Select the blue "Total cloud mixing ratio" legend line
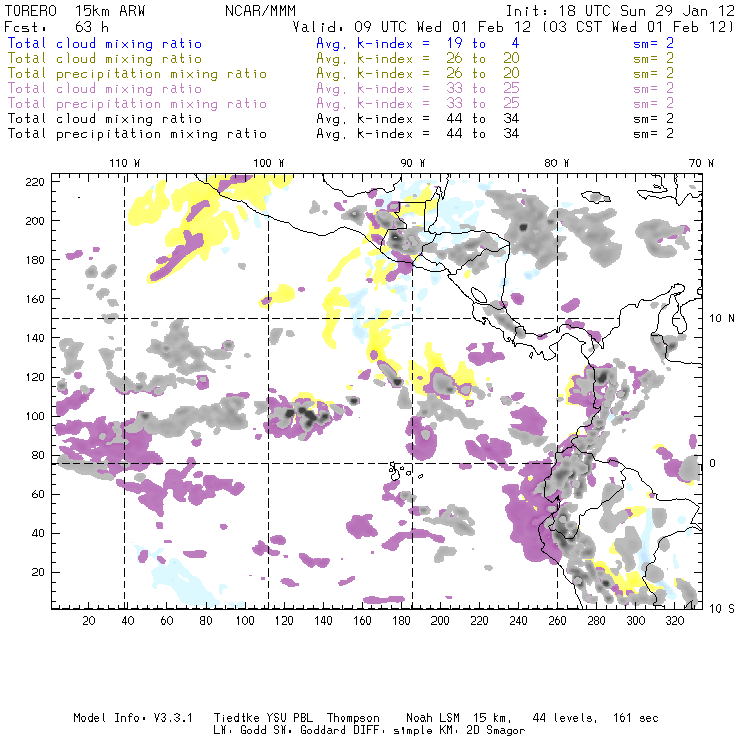 click(x=105, y=44)
